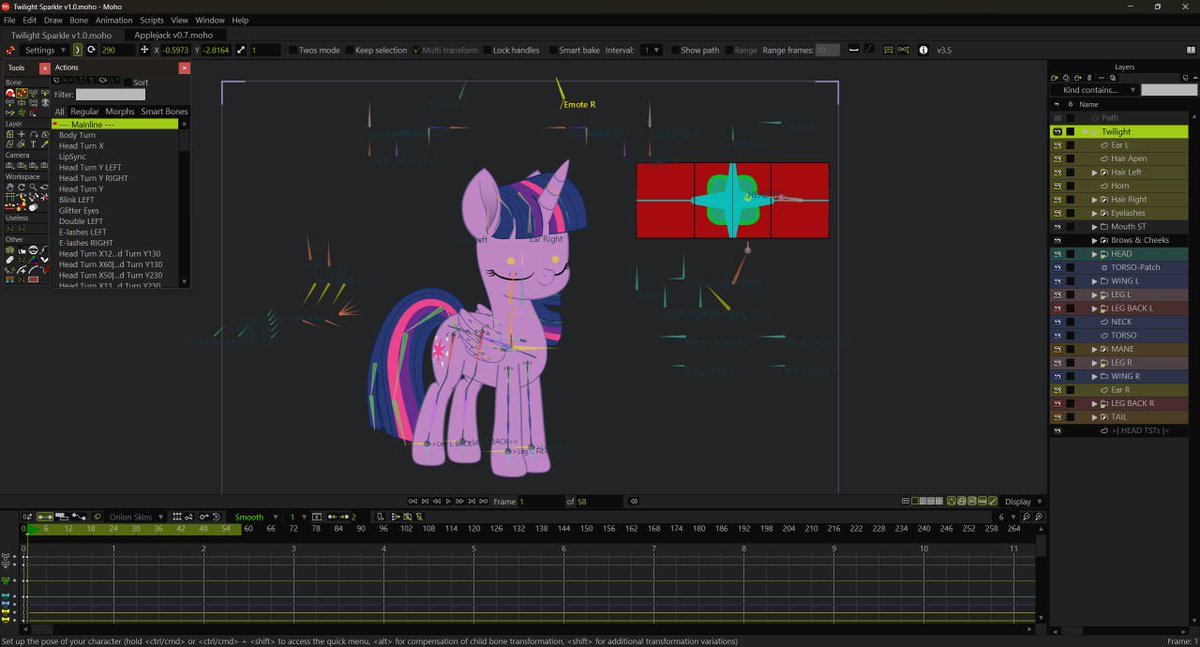Click the info icon beside v3.5
The height and width of the screenshot is (647, 1200).
click(x=923, y=50)
